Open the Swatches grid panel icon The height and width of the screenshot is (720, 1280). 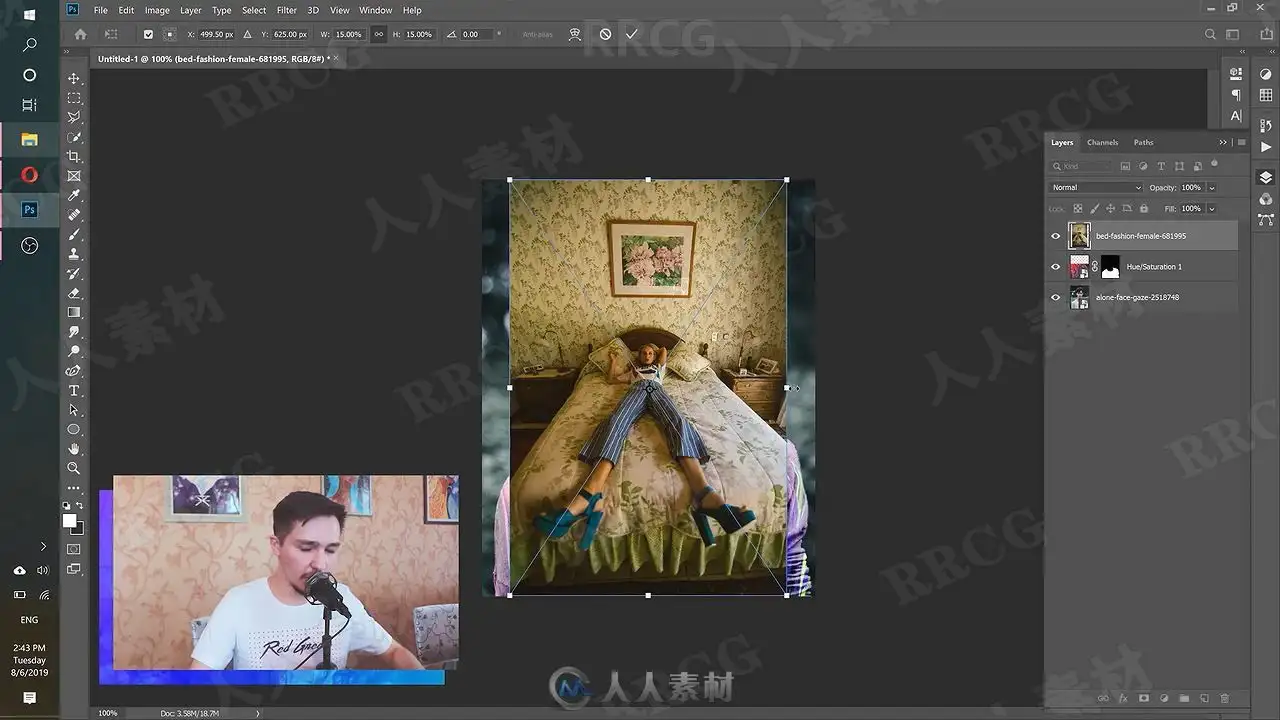[x=1266, y=95]
